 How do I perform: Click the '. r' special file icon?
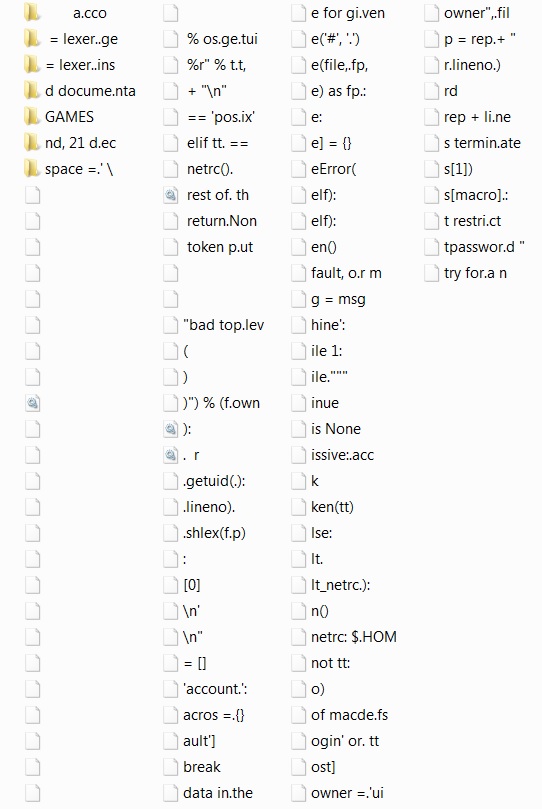(171, 455)
